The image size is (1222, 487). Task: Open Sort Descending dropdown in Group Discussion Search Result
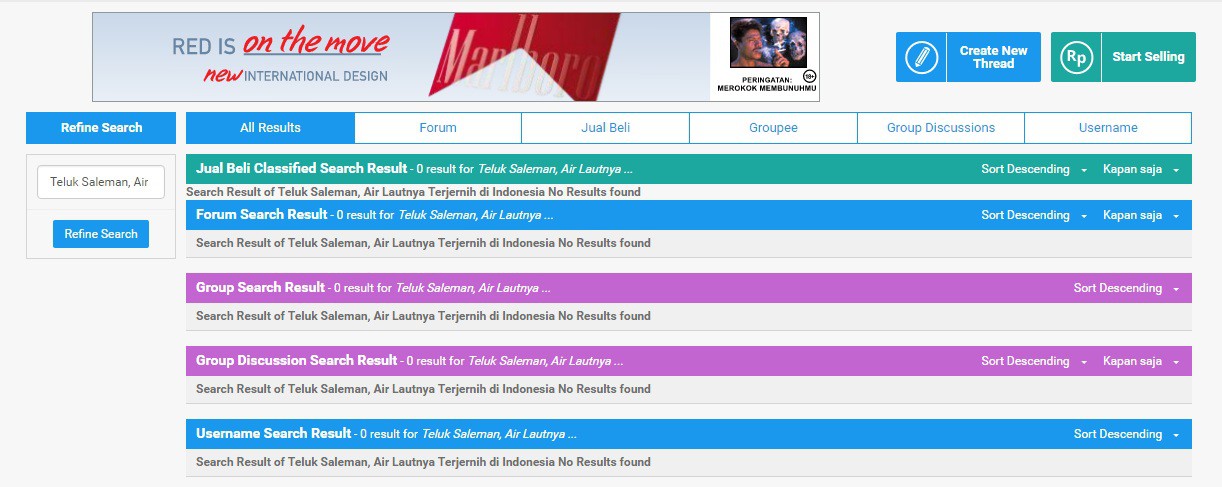click(x=1034, y=361)
